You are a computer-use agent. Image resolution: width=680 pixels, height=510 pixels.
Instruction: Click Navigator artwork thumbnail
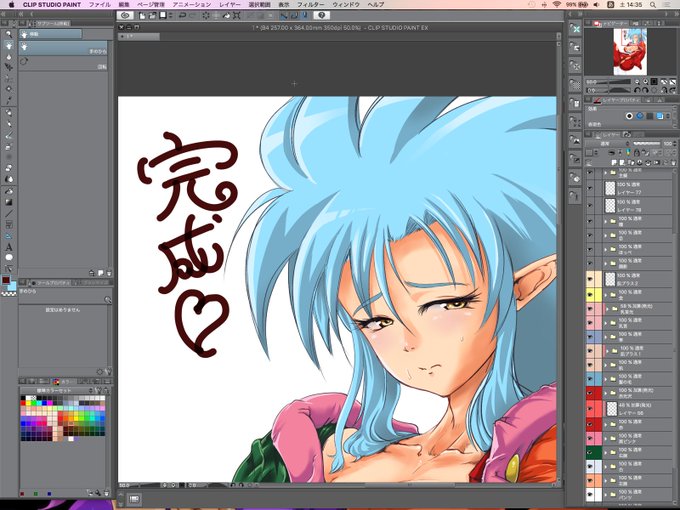(x=630, y=52)
